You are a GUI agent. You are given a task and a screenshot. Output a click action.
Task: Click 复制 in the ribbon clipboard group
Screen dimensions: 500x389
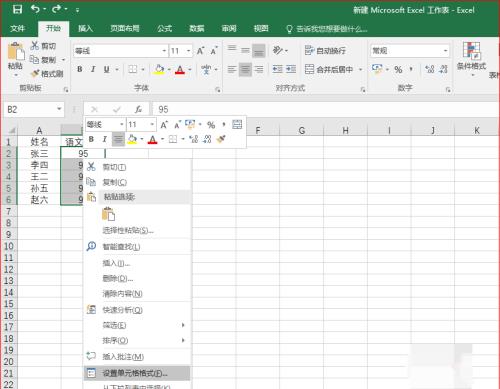point(43,60)
